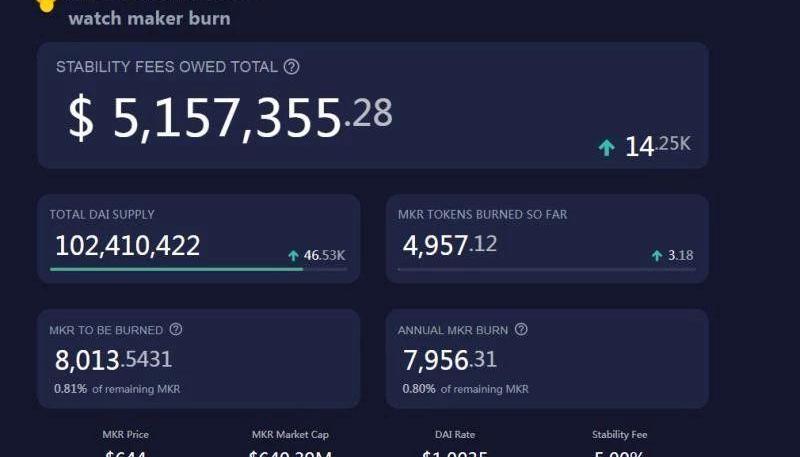Click the 0.81% of remaining MKR text
The width and height of the screenshot is (800, 457).
point(116,389)
